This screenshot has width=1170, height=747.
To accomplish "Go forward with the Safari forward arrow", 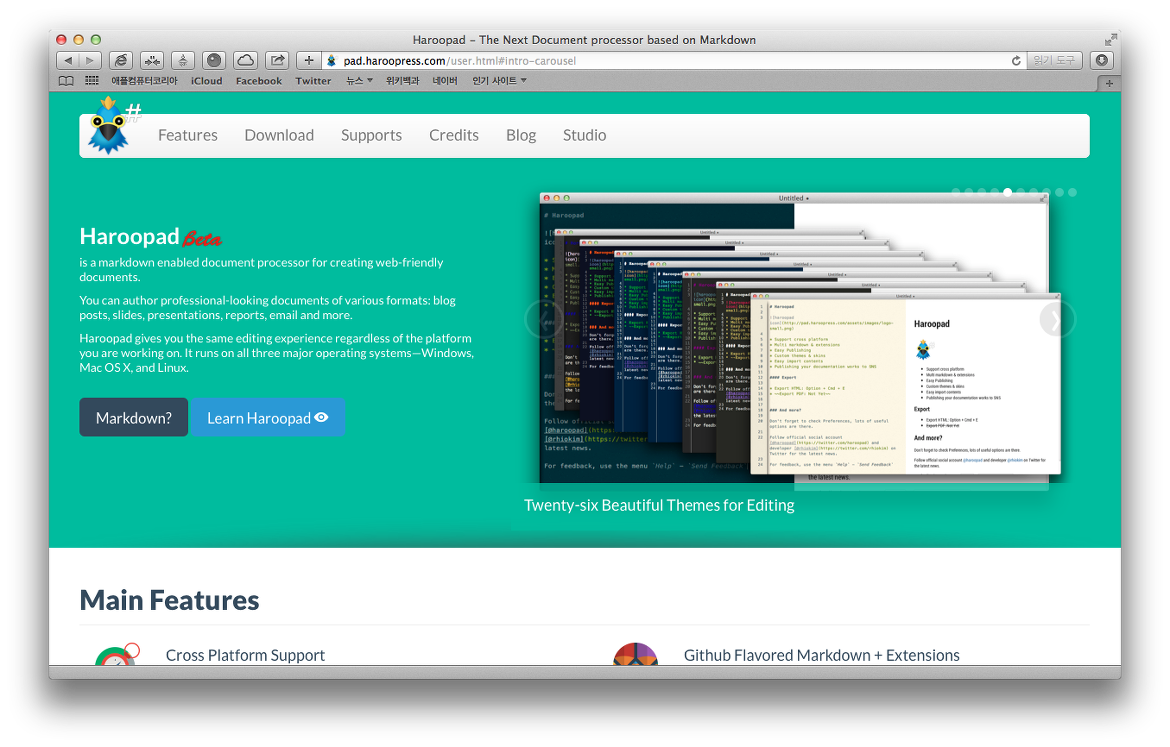I will pyautogui.click(x=90, y=60).
